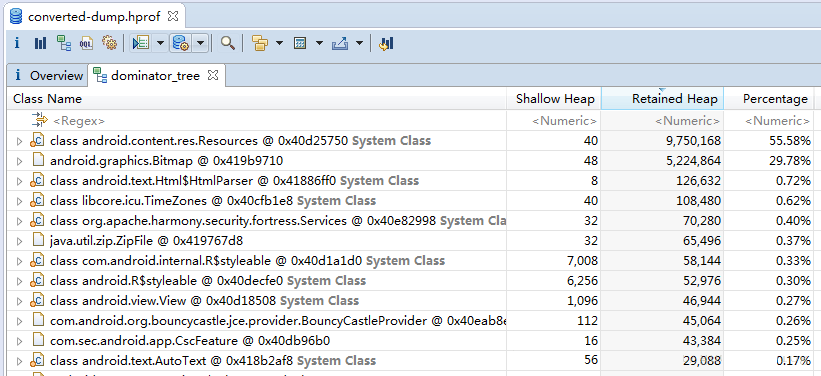This screenshot has width=821, height=376.
Task: Open dominator tree via toolbar icon
Action: 64,43
